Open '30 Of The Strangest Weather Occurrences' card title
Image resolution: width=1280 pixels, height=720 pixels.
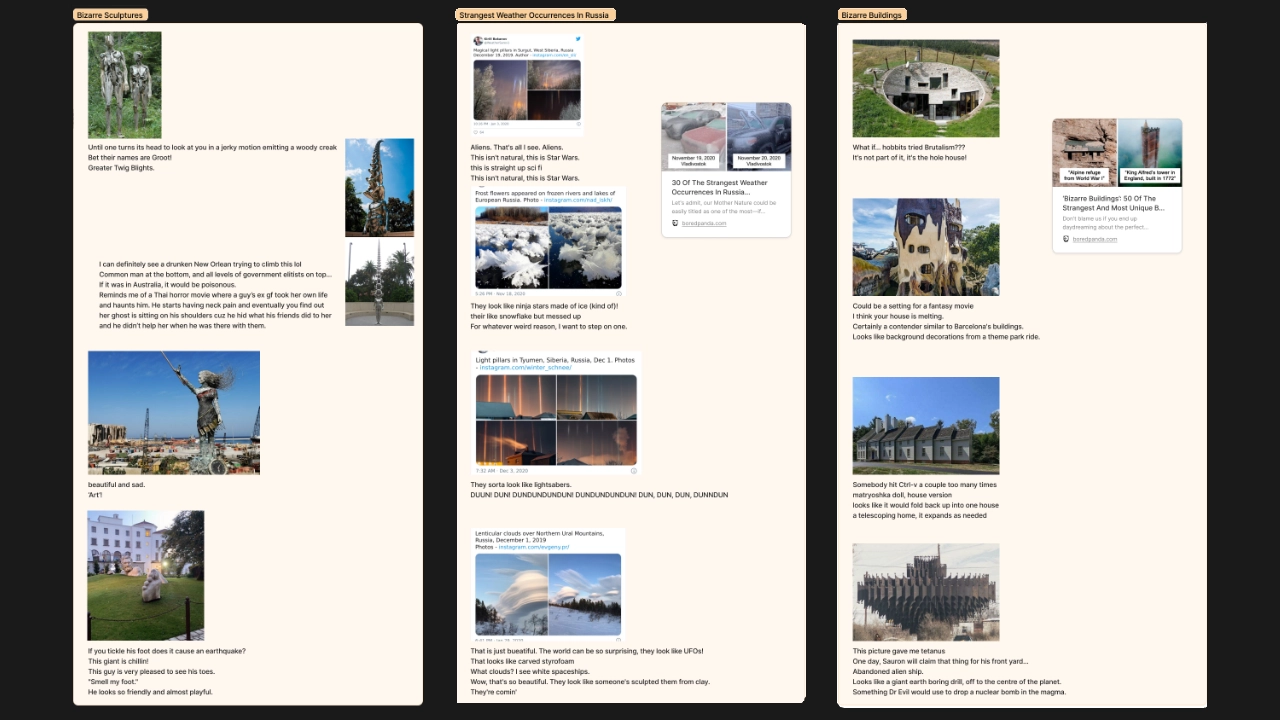pos(720,187)
